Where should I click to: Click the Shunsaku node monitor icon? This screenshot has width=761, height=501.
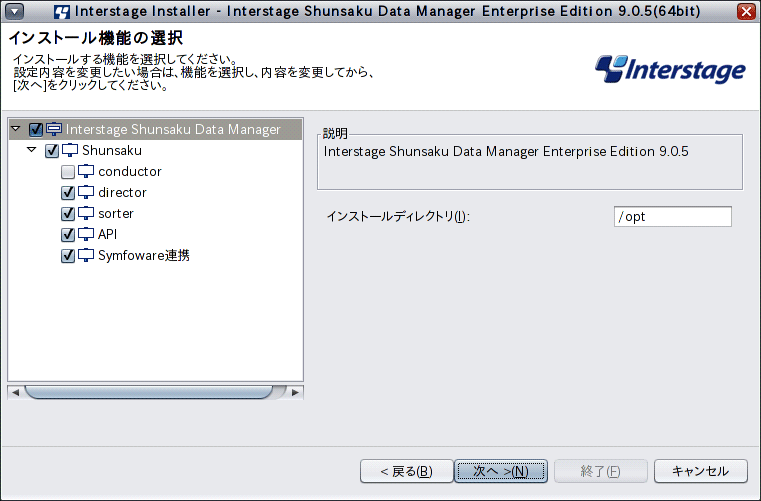70,150
